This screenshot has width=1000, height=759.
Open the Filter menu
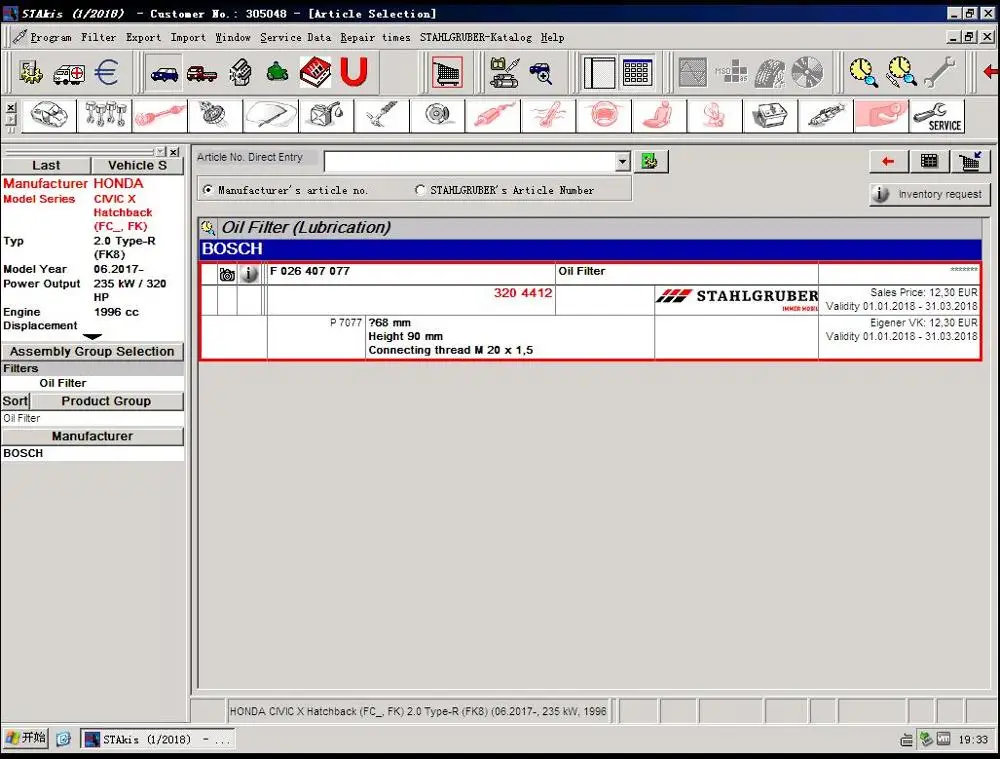click(98, 38)
